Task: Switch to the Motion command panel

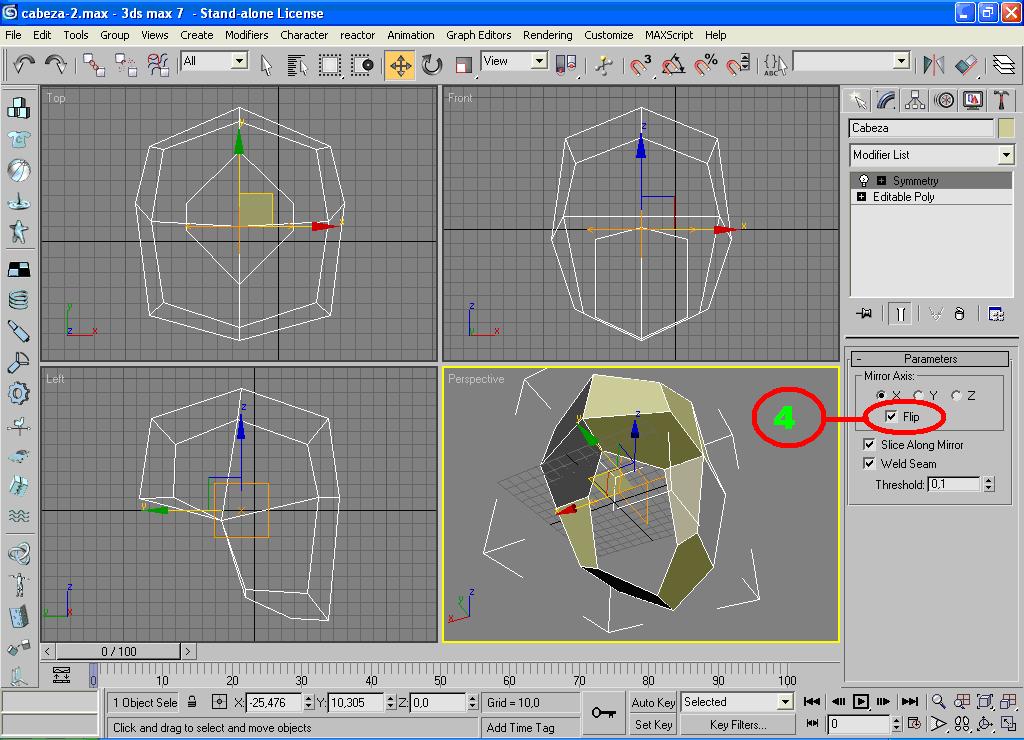Action: click(944, 100)
